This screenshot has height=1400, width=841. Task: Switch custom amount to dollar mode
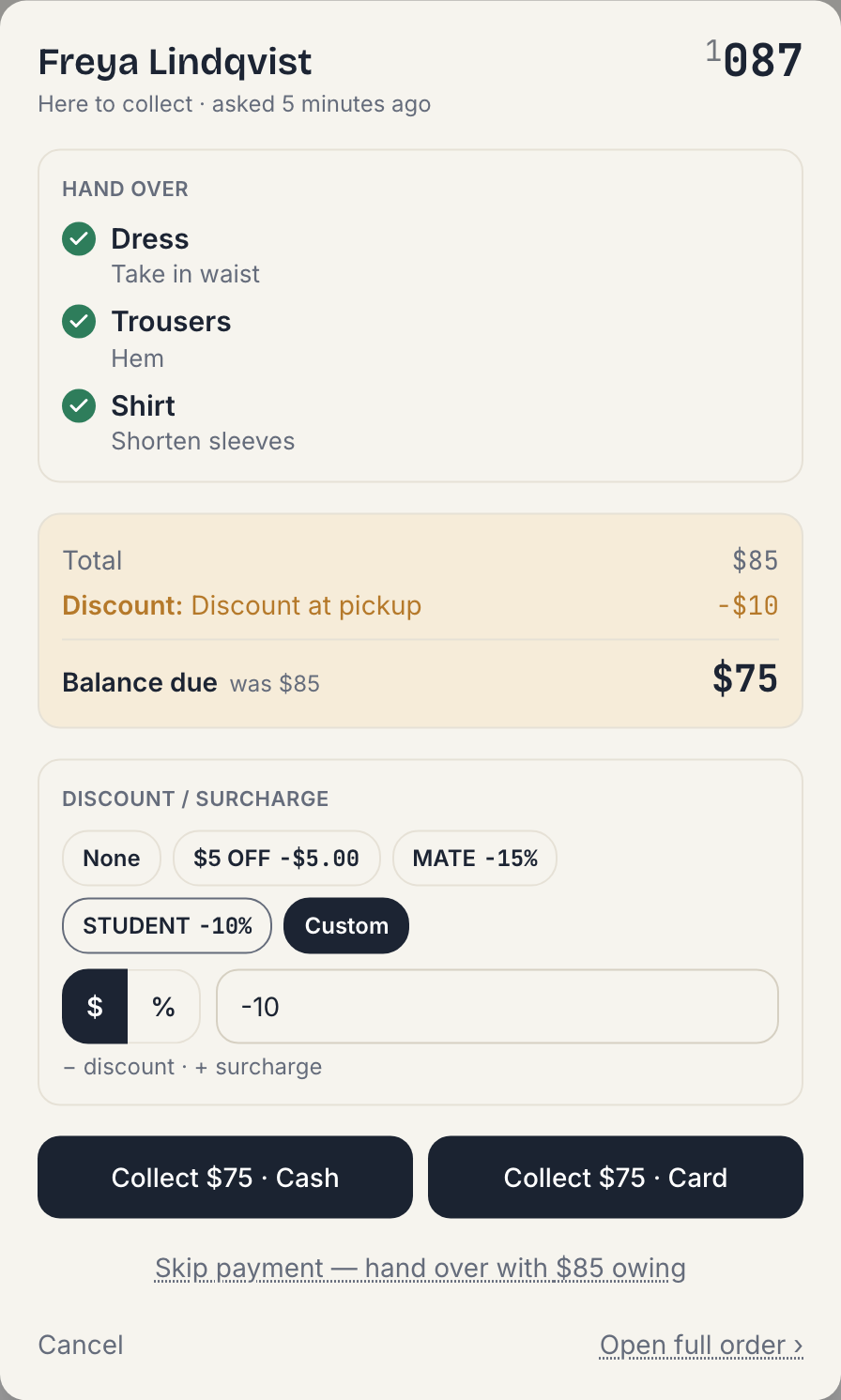tap(95, 1007)
